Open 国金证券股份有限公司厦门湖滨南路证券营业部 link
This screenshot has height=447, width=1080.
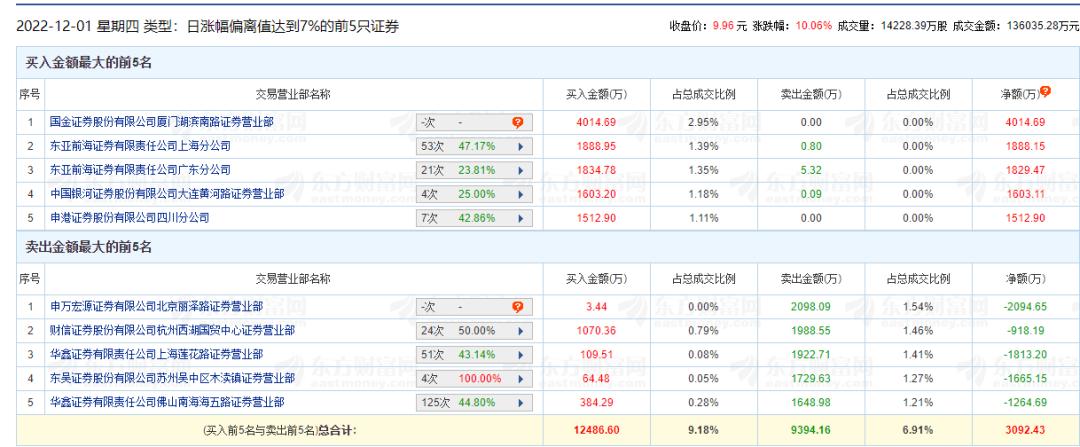[x=164, y=123]
